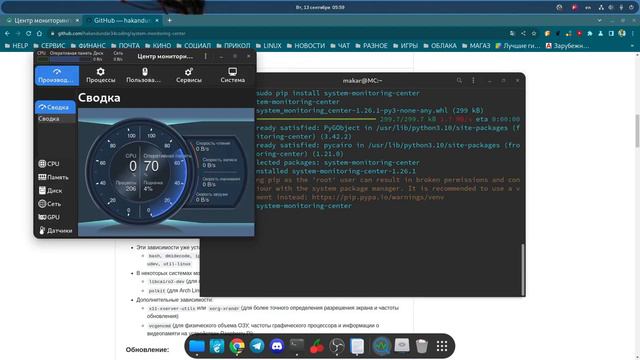Open the ОБЛАКА bookmarks folder
Image resolution: width=640 pixels, height=360 pixels.
(440, 46)
